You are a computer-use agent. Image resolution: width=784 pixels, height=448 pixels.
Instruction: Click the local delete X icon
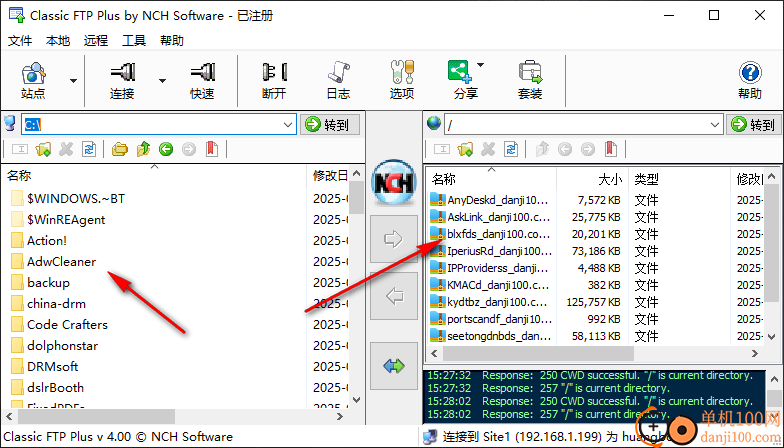[66, 149]
